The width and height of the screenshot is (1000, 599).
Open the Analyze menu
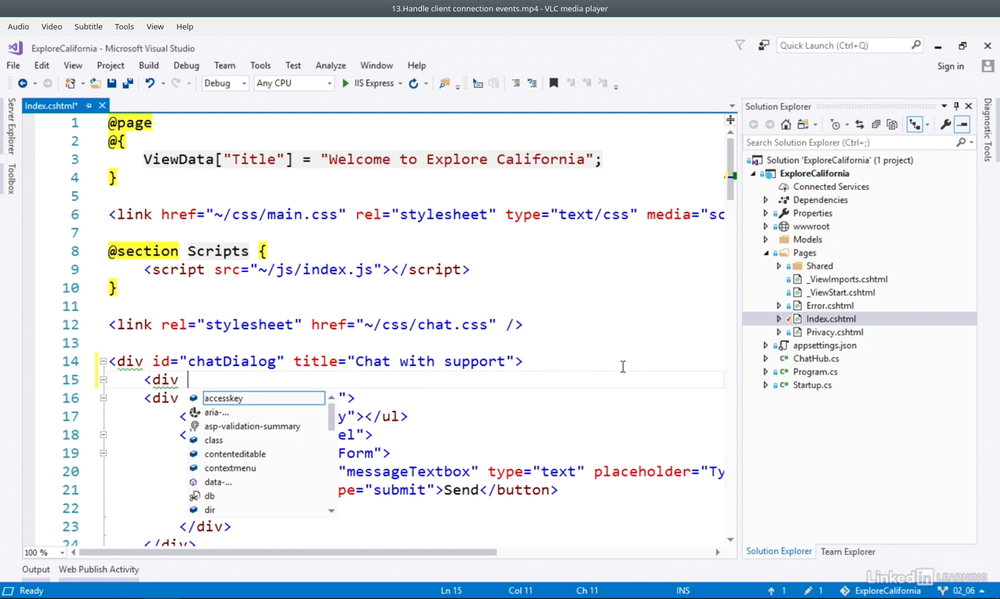[330, 65]
